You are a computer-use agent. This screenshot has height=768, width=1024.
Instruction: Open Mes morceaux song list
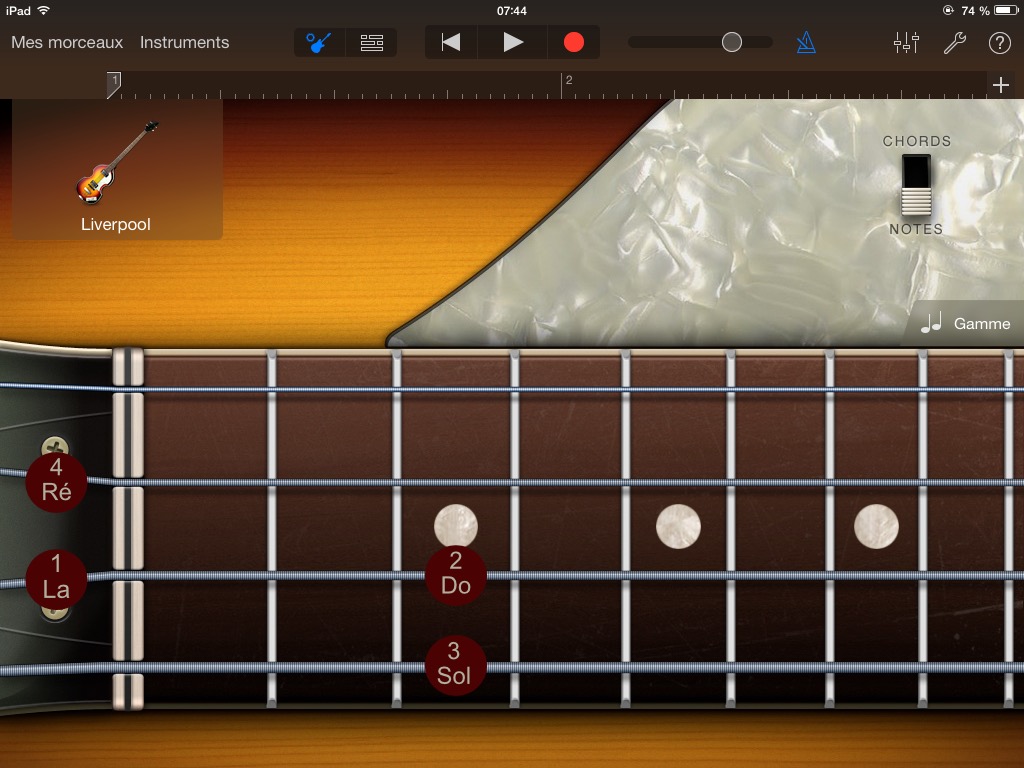[67, 42]
